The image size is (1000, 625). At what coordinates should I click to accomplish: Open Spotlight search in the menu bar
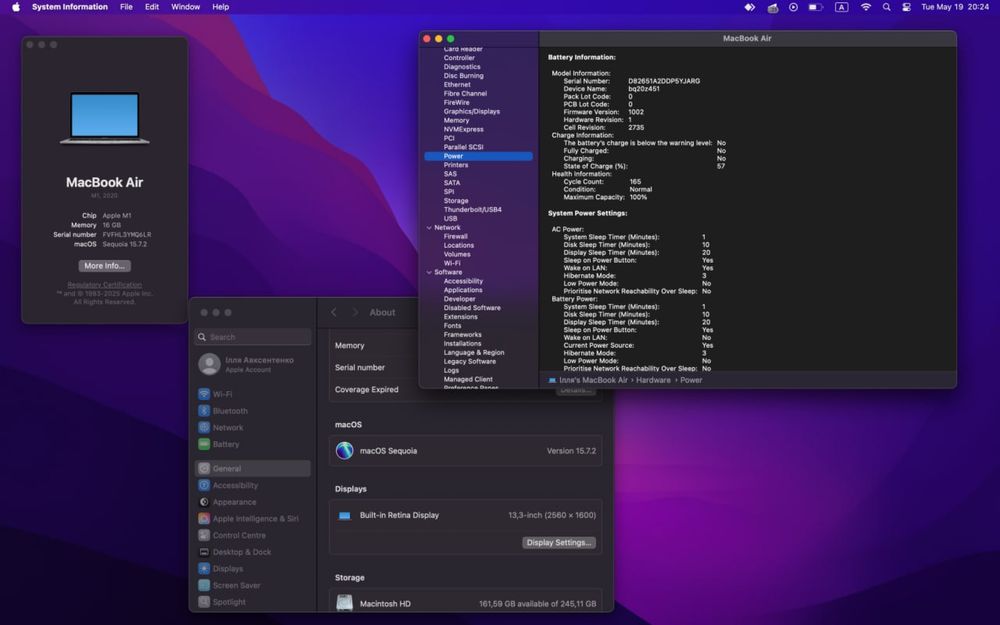click(x=886, y=7)
